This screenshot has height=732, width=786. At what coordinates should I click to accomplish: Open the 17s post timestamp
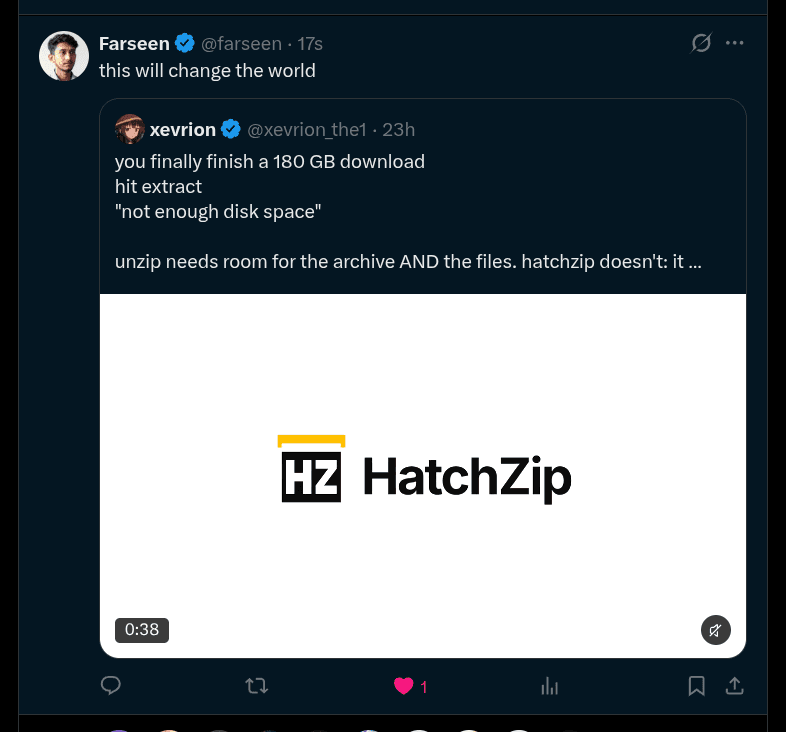pyautogui.click(x=310, y=44)
